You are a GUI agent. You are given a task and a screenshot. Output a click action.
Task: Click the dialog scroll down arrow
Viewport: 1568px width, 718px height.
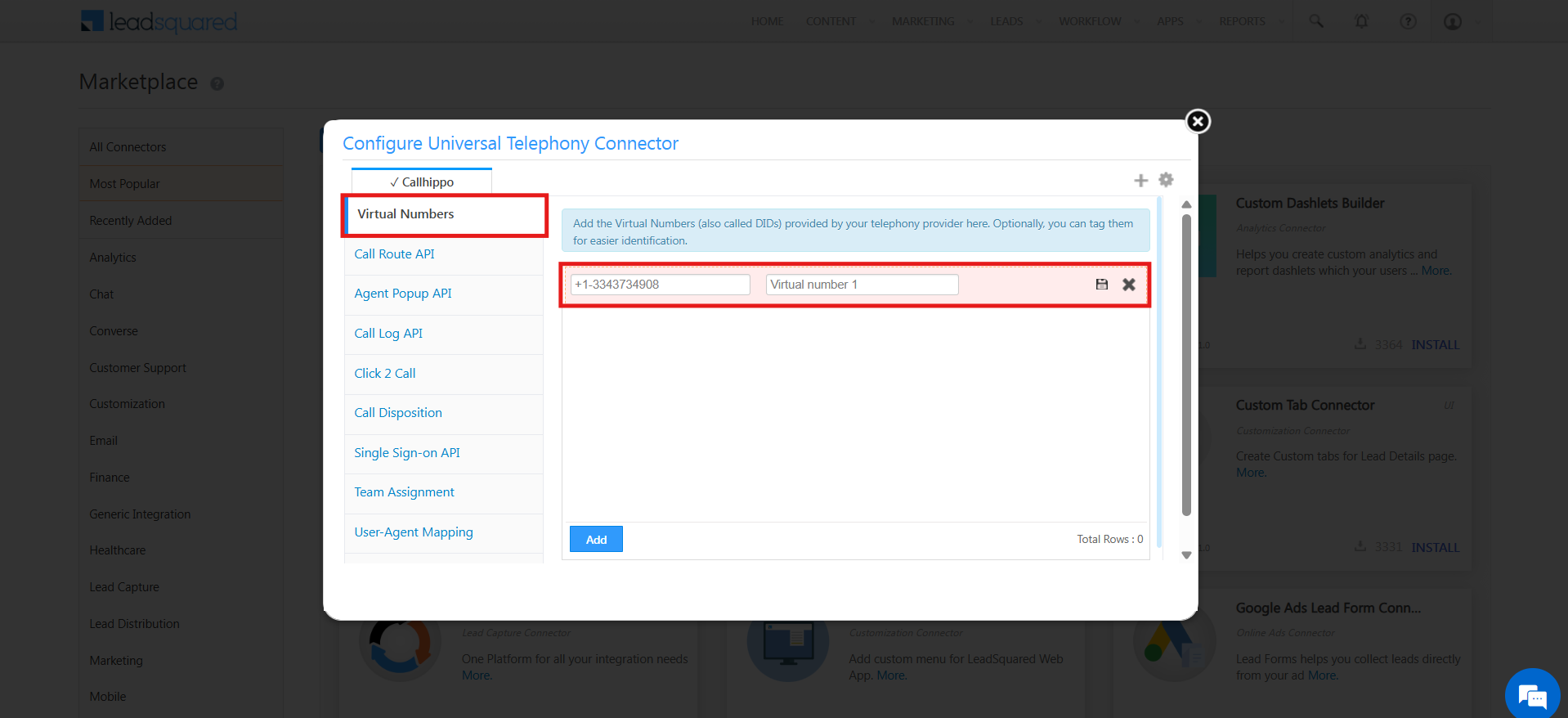pos(1186,555)
